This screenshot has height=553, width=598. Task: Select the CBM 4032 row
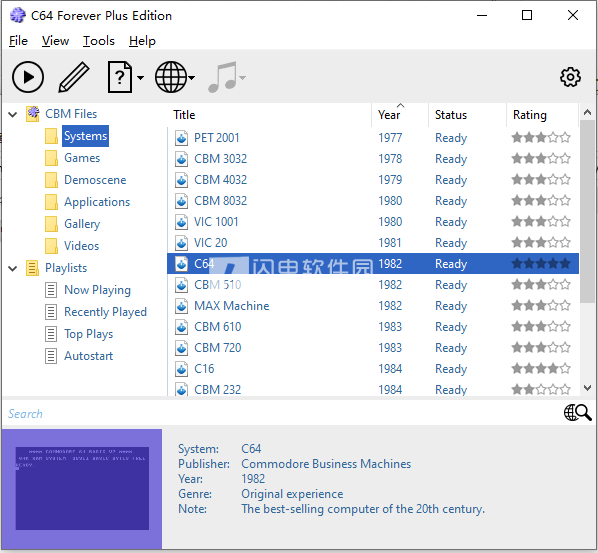click(x=373, y=179)
